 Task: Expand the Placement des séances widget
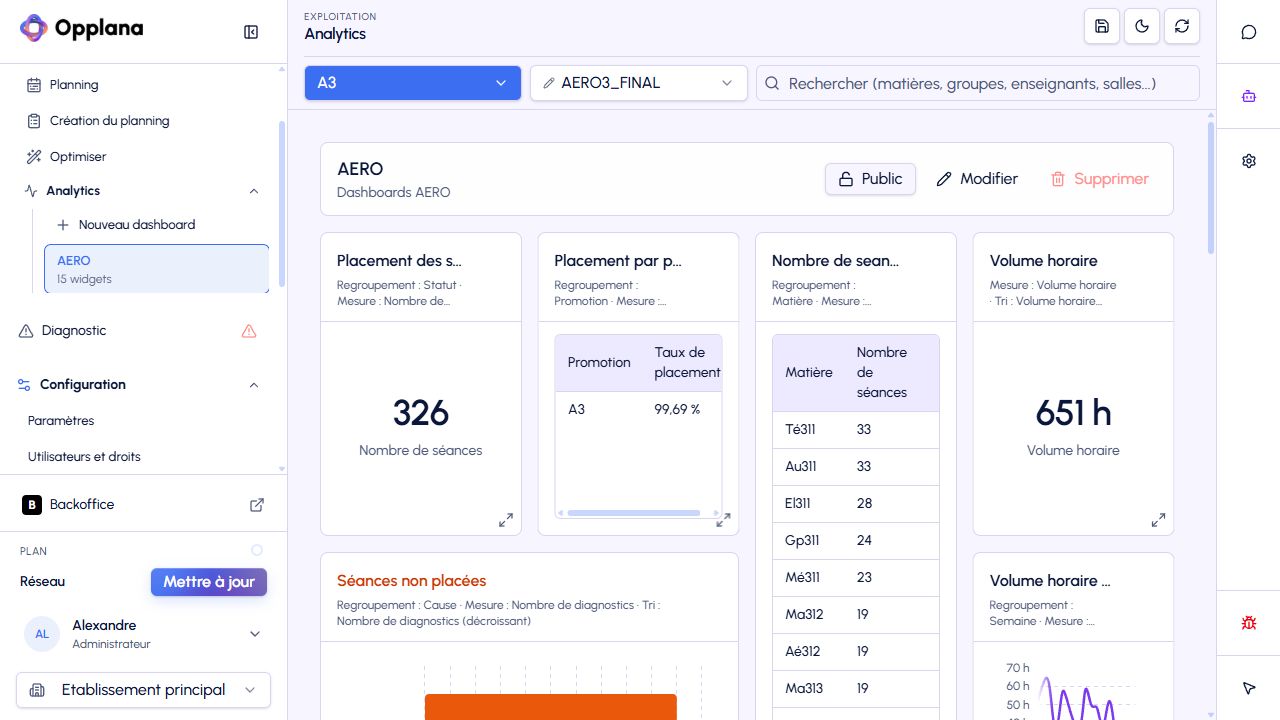[506, 520]
